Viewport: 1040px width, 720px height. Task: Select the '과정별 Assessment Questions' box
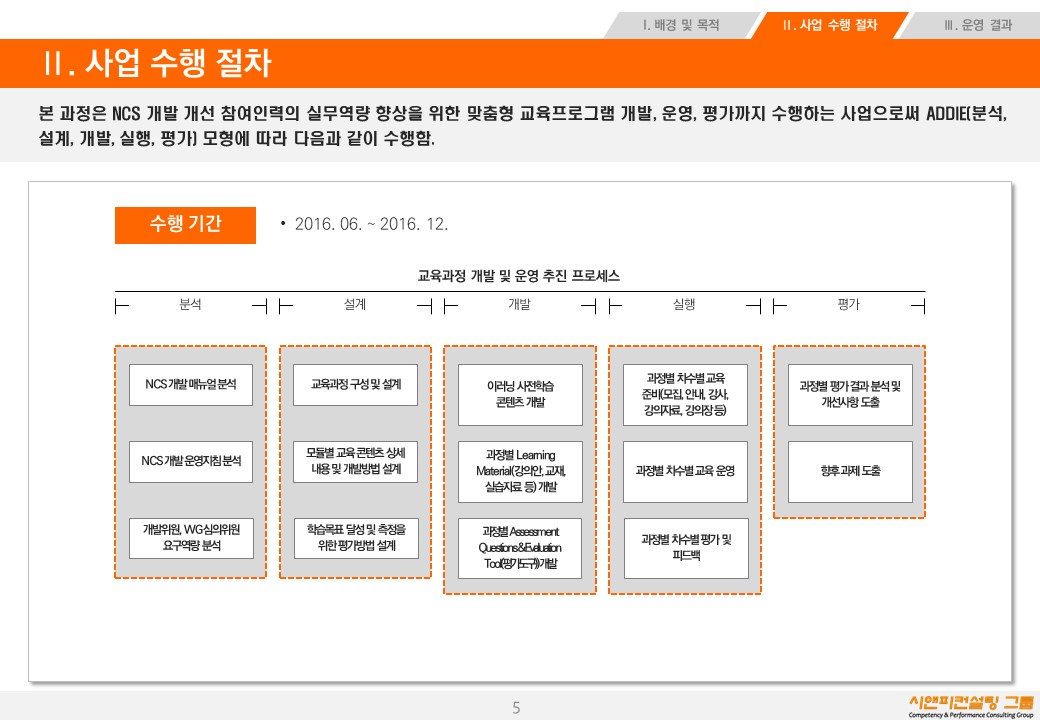[520, 548]
